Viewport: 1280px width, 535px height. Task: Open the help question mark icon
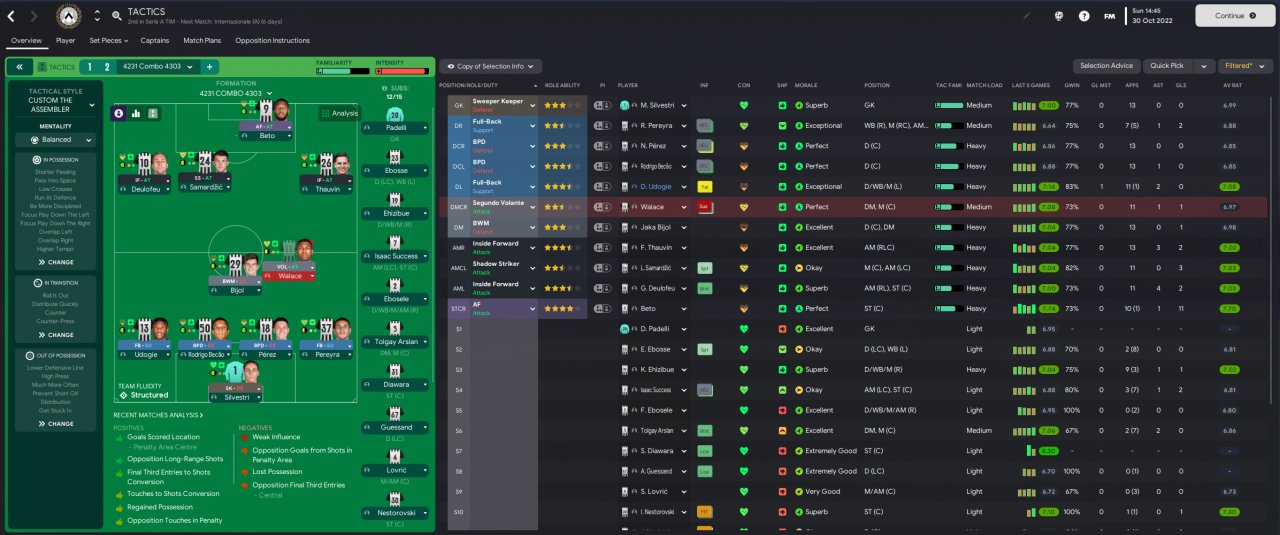point(1084,16)
